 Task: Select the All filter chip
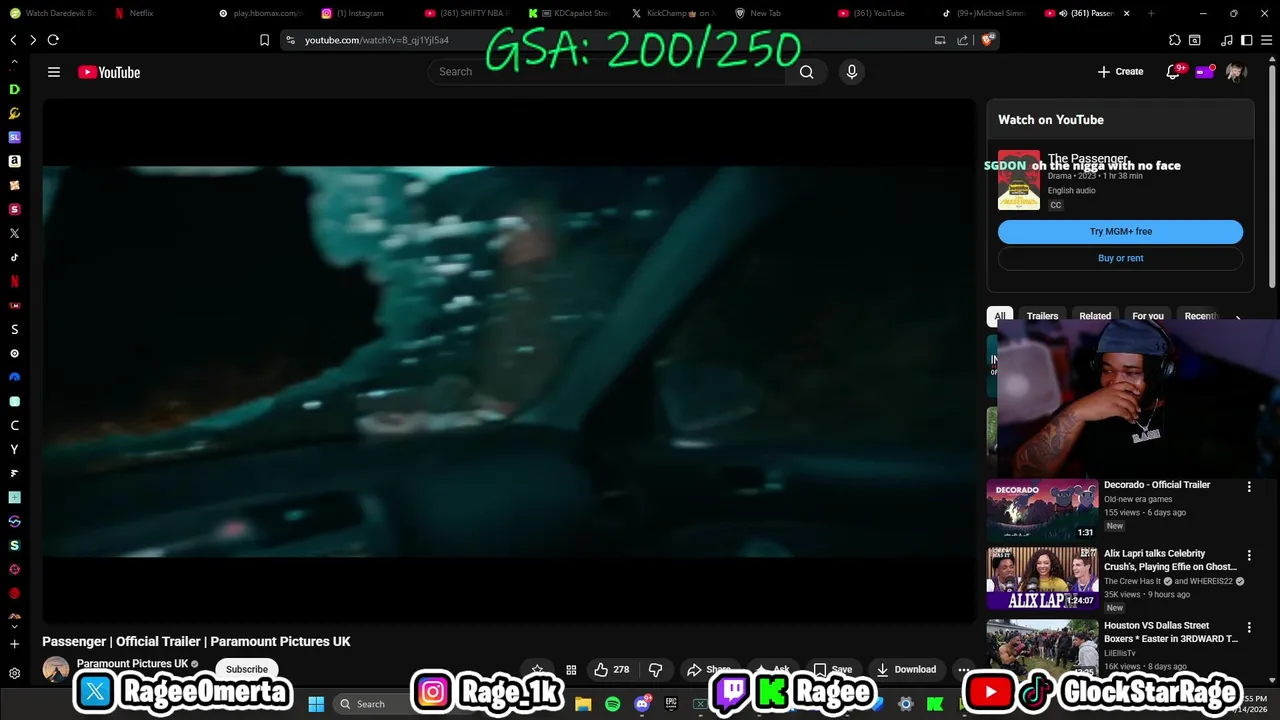click(x=999, y=316)
